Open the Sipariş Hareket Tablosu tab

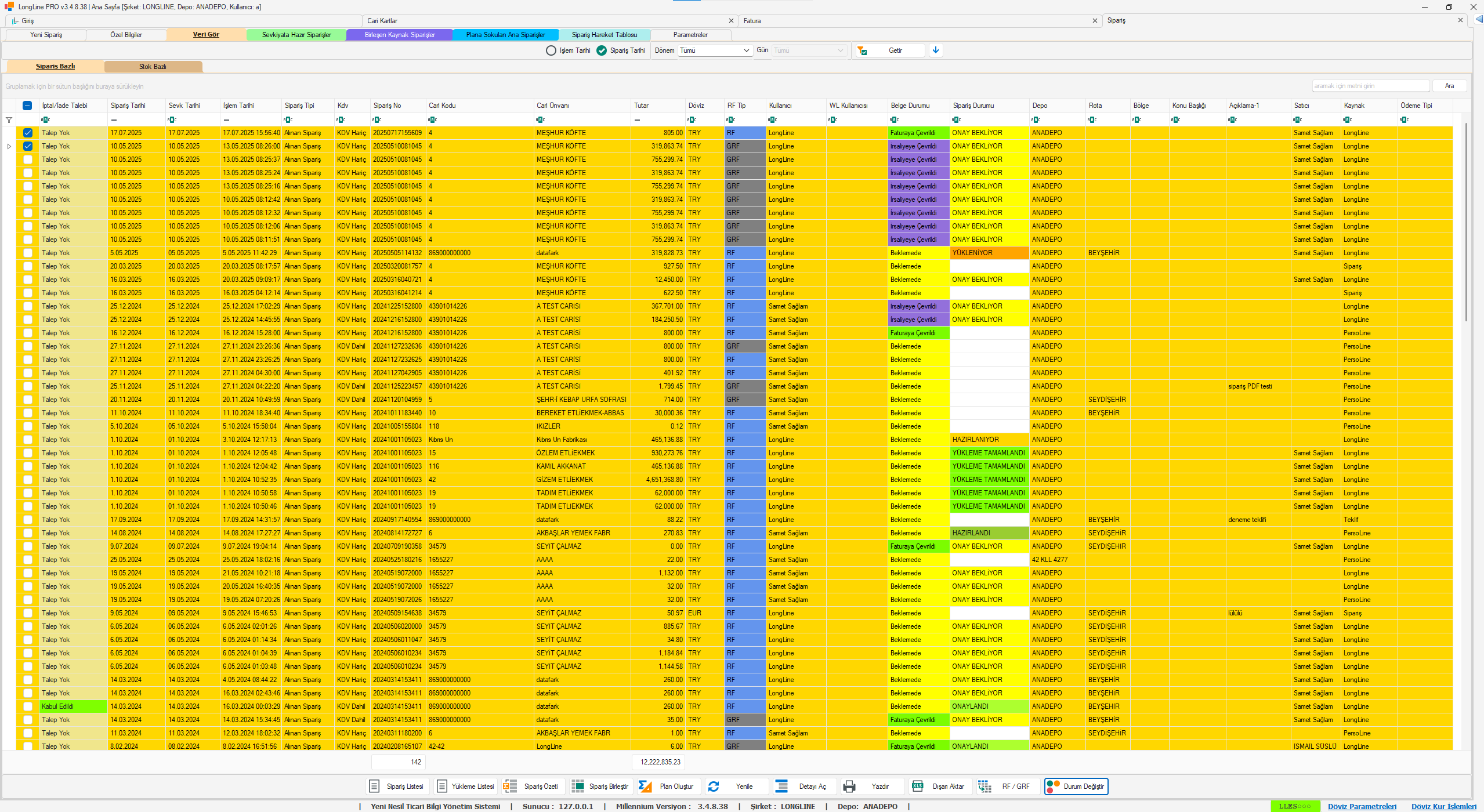coord(605,35)
